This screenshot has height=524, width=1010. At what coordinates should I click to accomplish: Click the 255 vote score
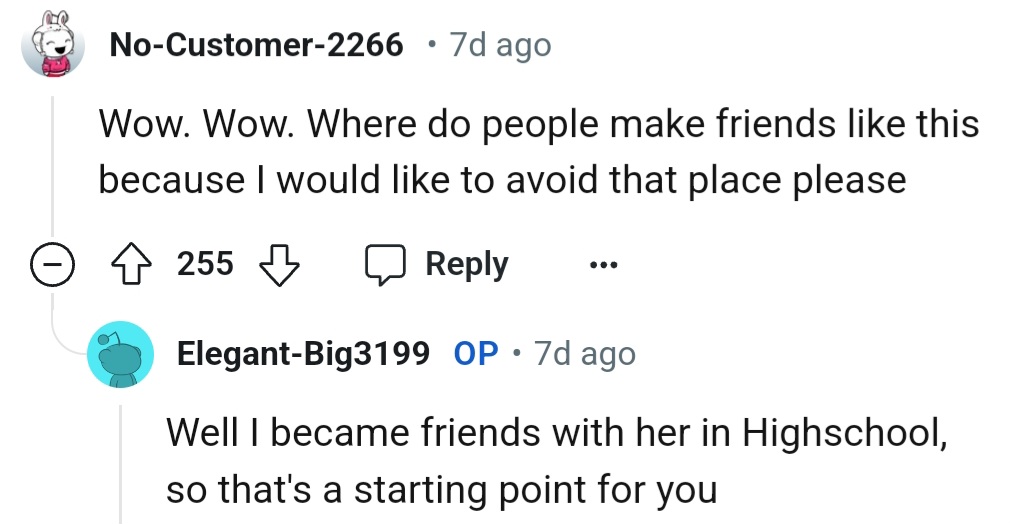click(x=206, y=265)
